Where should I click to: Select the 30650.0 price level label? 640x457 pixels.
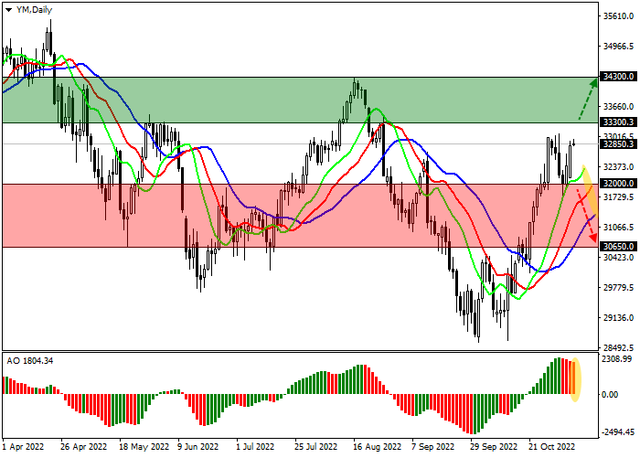click(618, 246)
